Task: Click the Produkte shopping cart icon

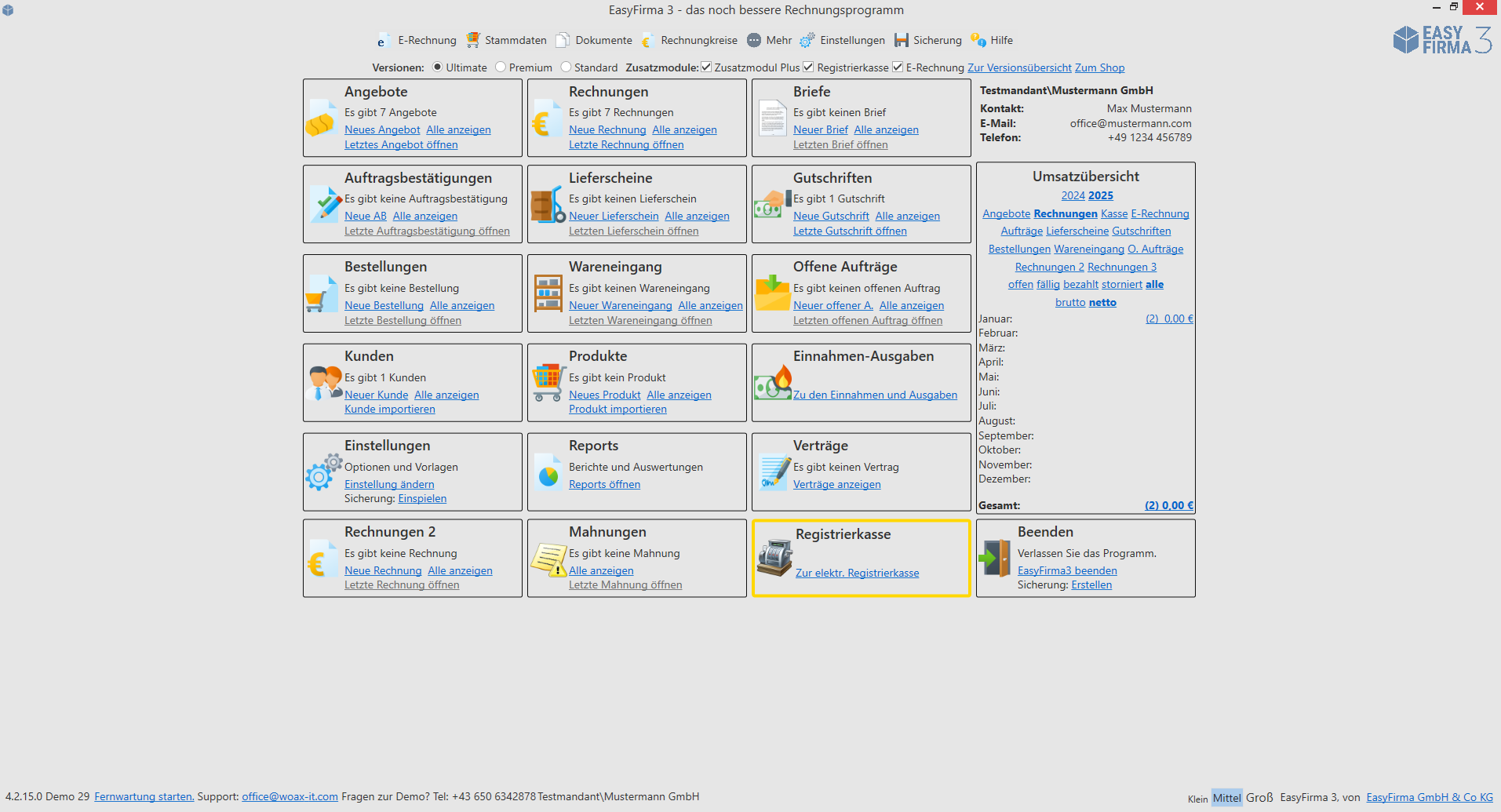Action: 548,383
